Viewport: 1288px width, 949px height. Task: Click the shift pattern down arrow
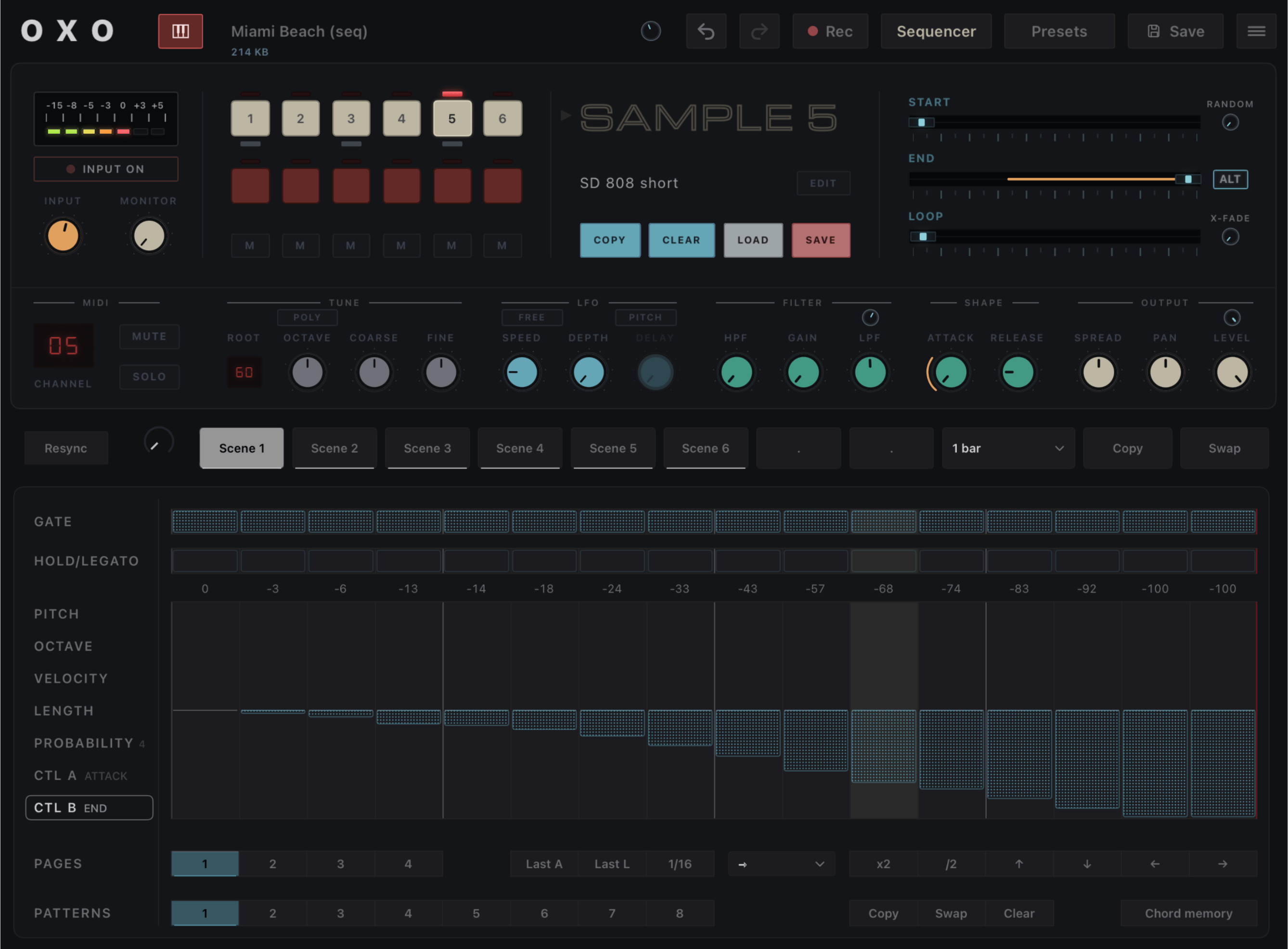[x=1086, y=863]
